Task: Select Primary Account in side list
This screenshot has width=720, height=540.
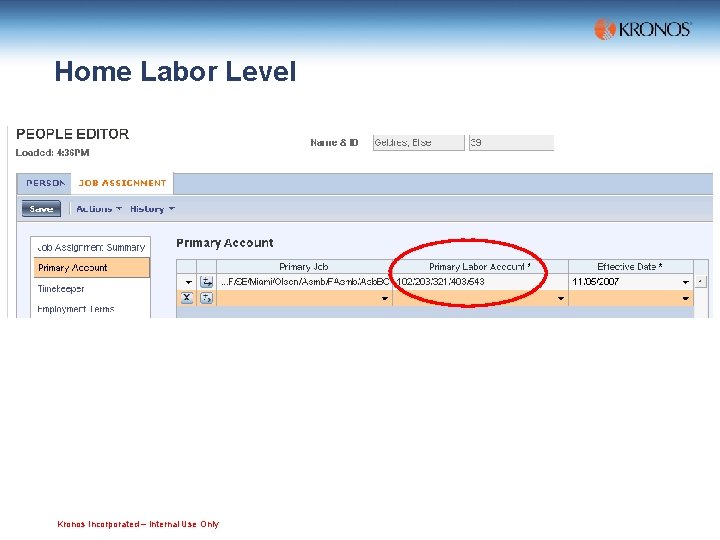Action: click(x=92, y=268)
